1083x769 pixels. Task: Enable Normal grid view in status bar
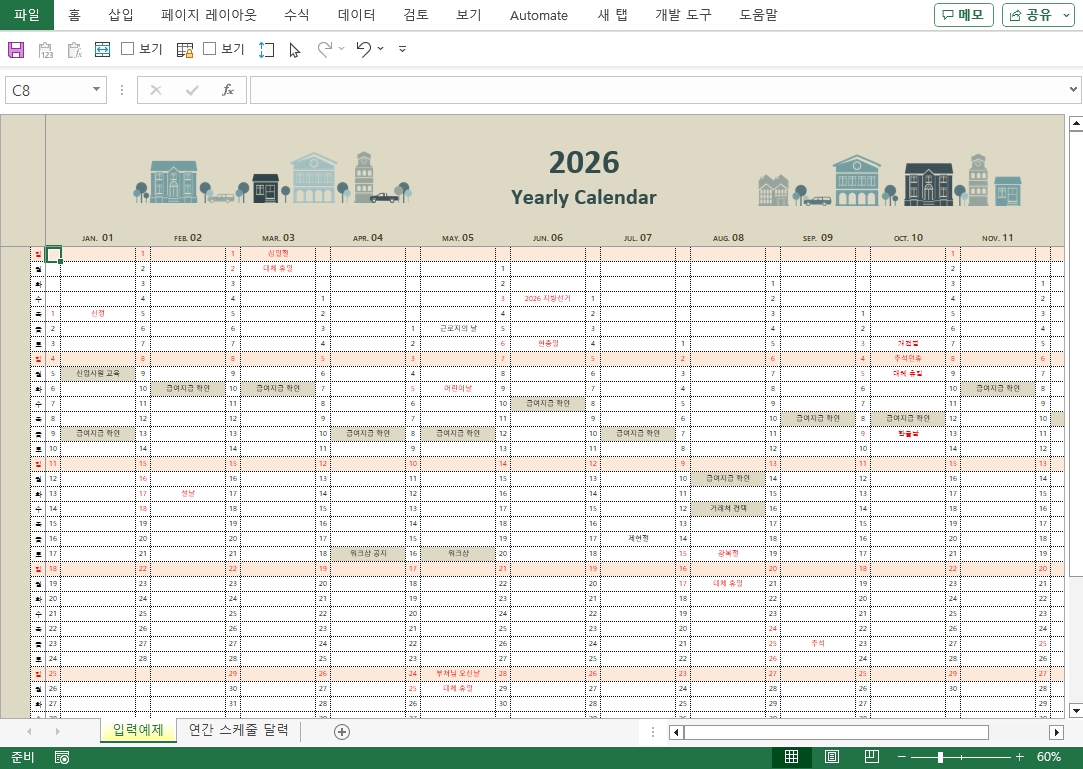[x=791, y=757]
